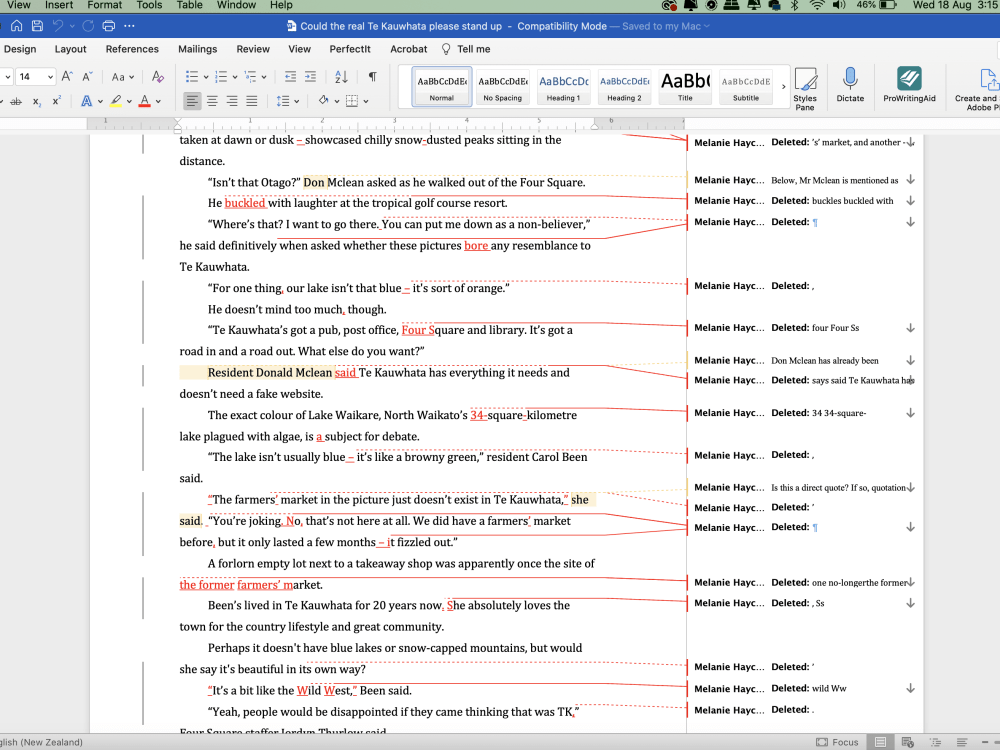Open the font color dropdown arrow

[158, 101]
